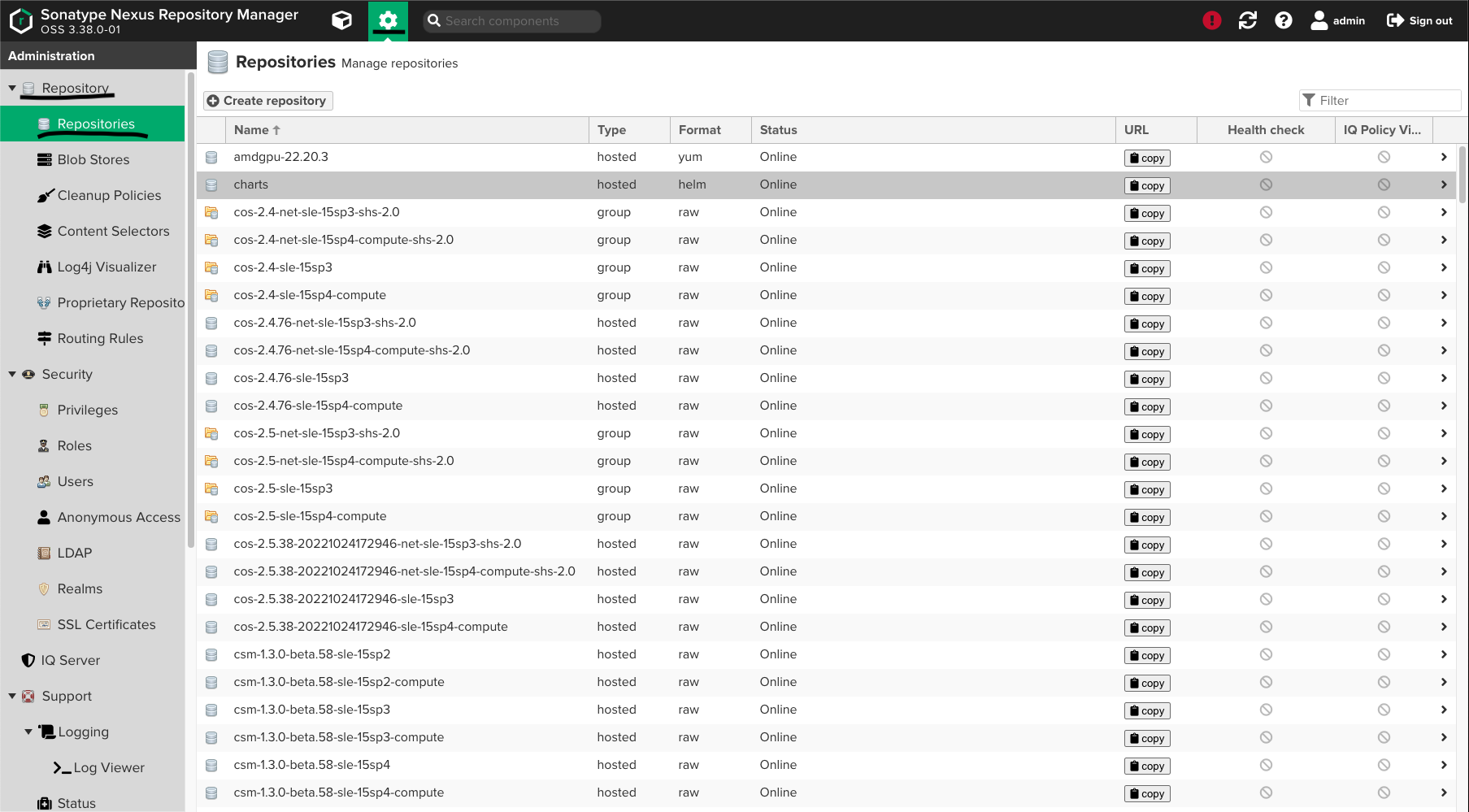Collapse the Logging tree node

click(28, 732)
